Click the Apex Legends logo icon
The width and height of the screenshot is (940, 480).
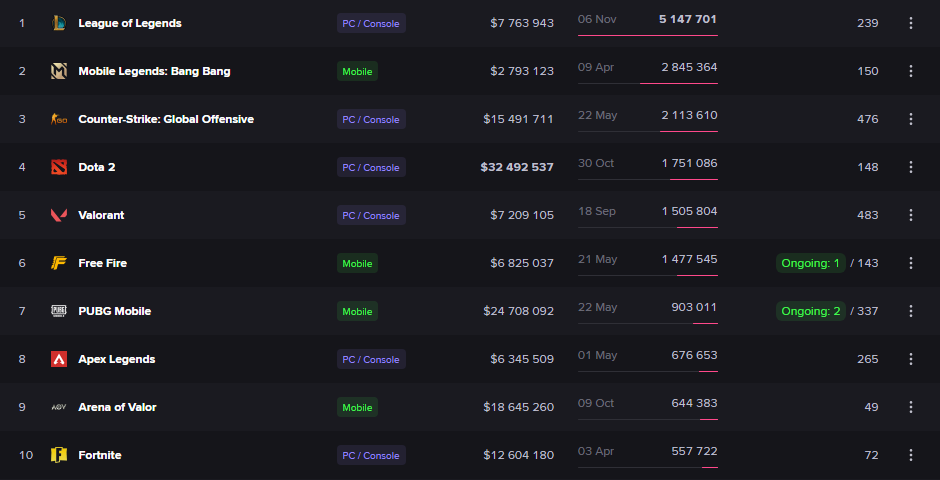click(59, 359)
